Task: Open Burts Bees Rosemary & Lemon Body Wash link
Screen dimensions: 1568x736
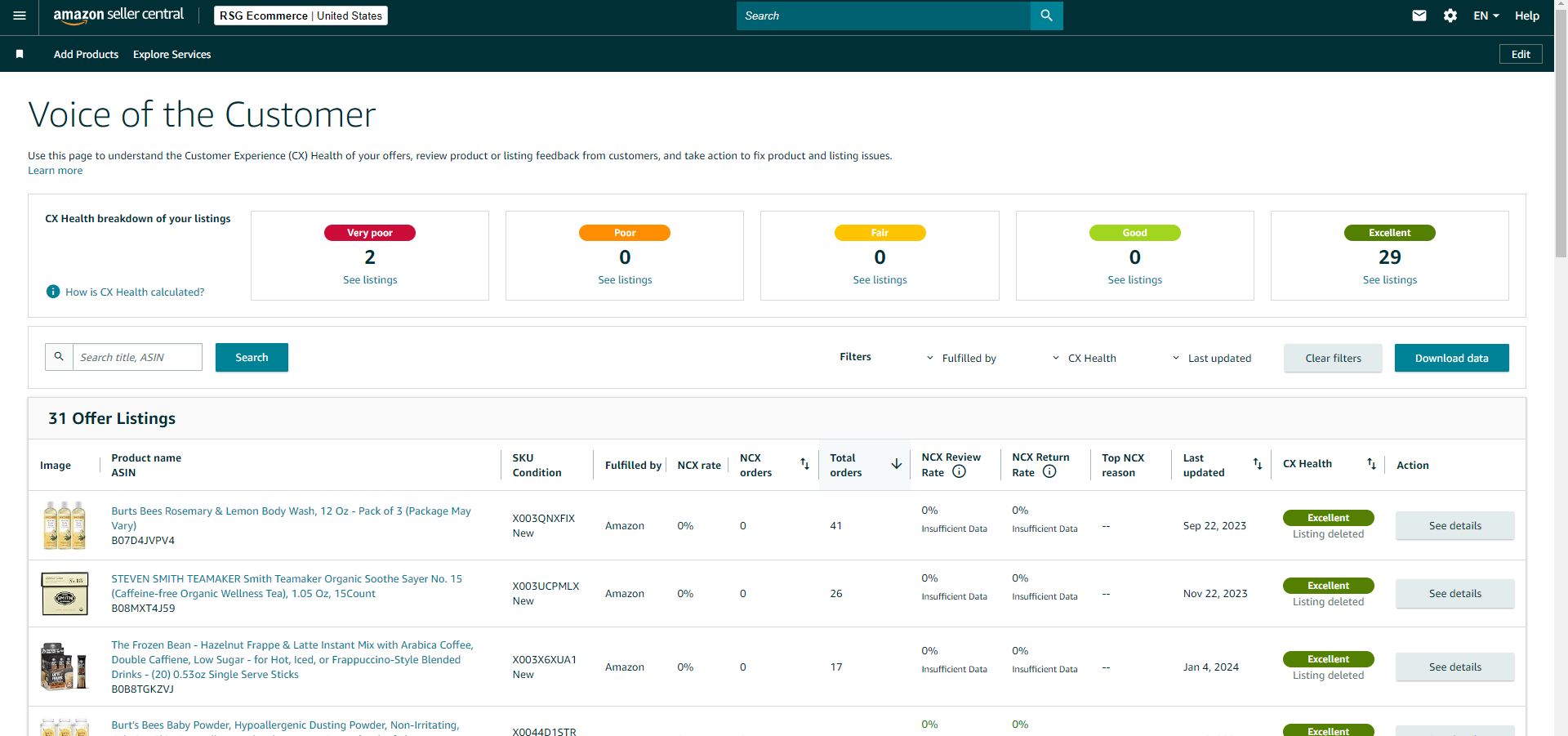Action: [291, 518]
